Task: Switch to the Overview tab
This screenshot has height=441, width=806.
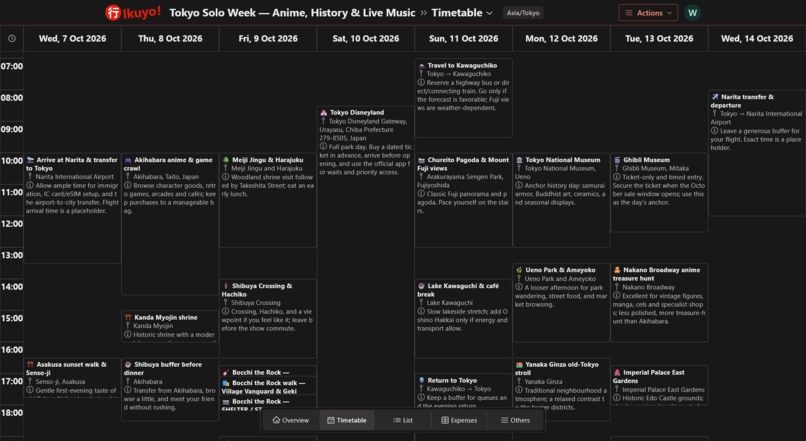Action: pos(290,420)
